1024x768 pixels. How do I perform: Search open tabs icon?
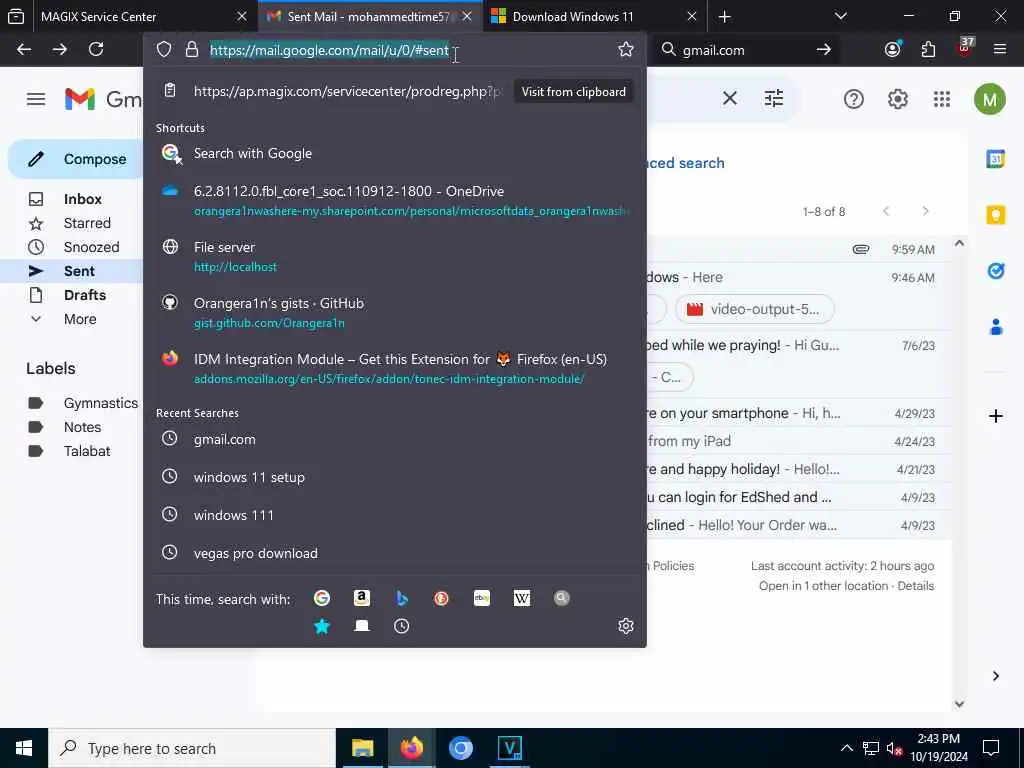(x=362, y=626)
